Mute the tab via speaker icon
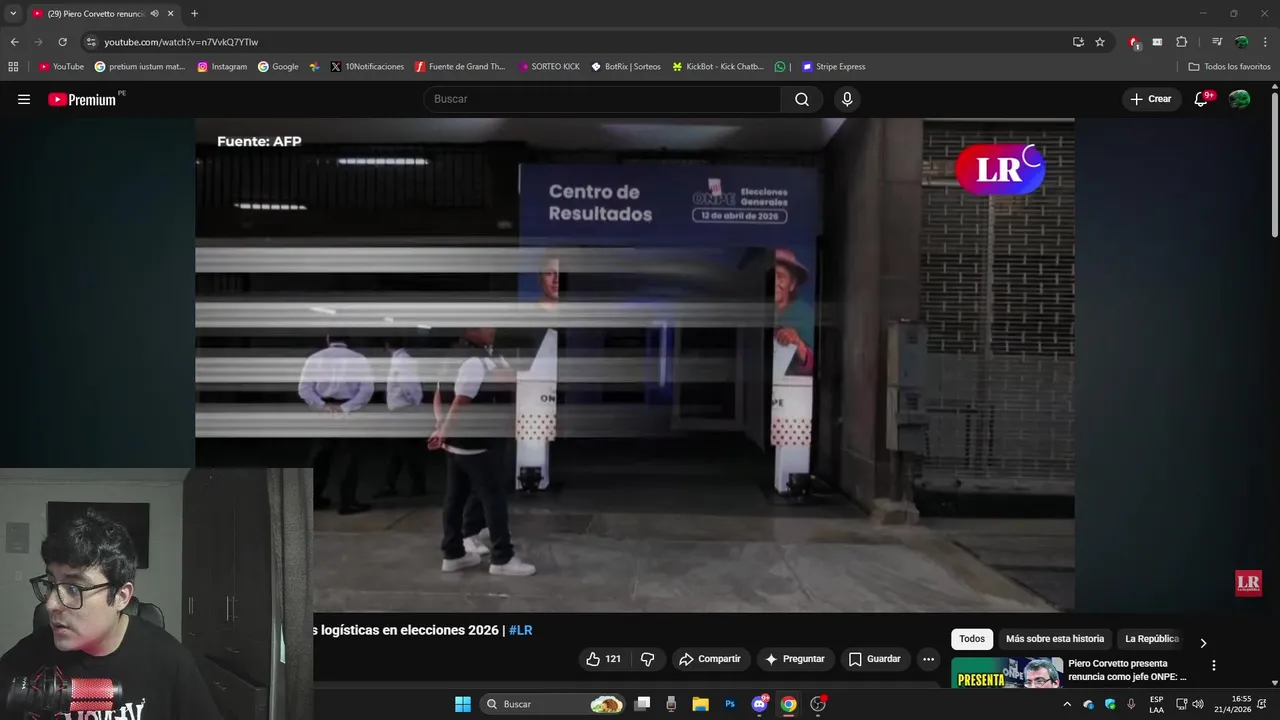 (x=154, y=14)
